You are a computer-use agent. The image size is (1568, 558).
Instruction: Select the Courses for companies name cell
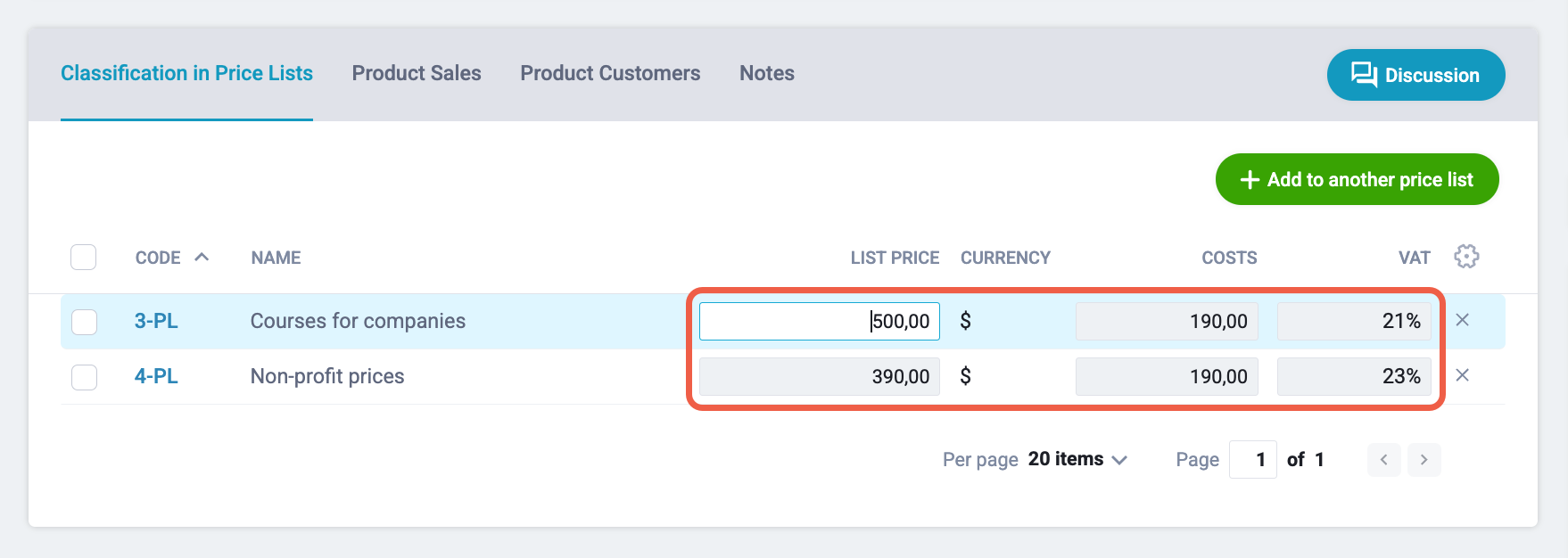point(358,321)
